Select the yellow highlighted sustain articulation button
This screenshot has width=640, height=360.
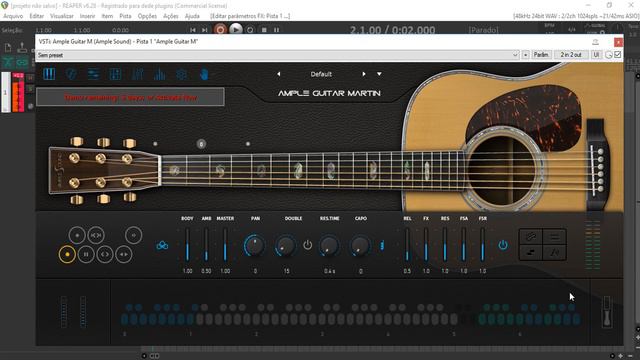pyautogui.click(x=67, y=254)
